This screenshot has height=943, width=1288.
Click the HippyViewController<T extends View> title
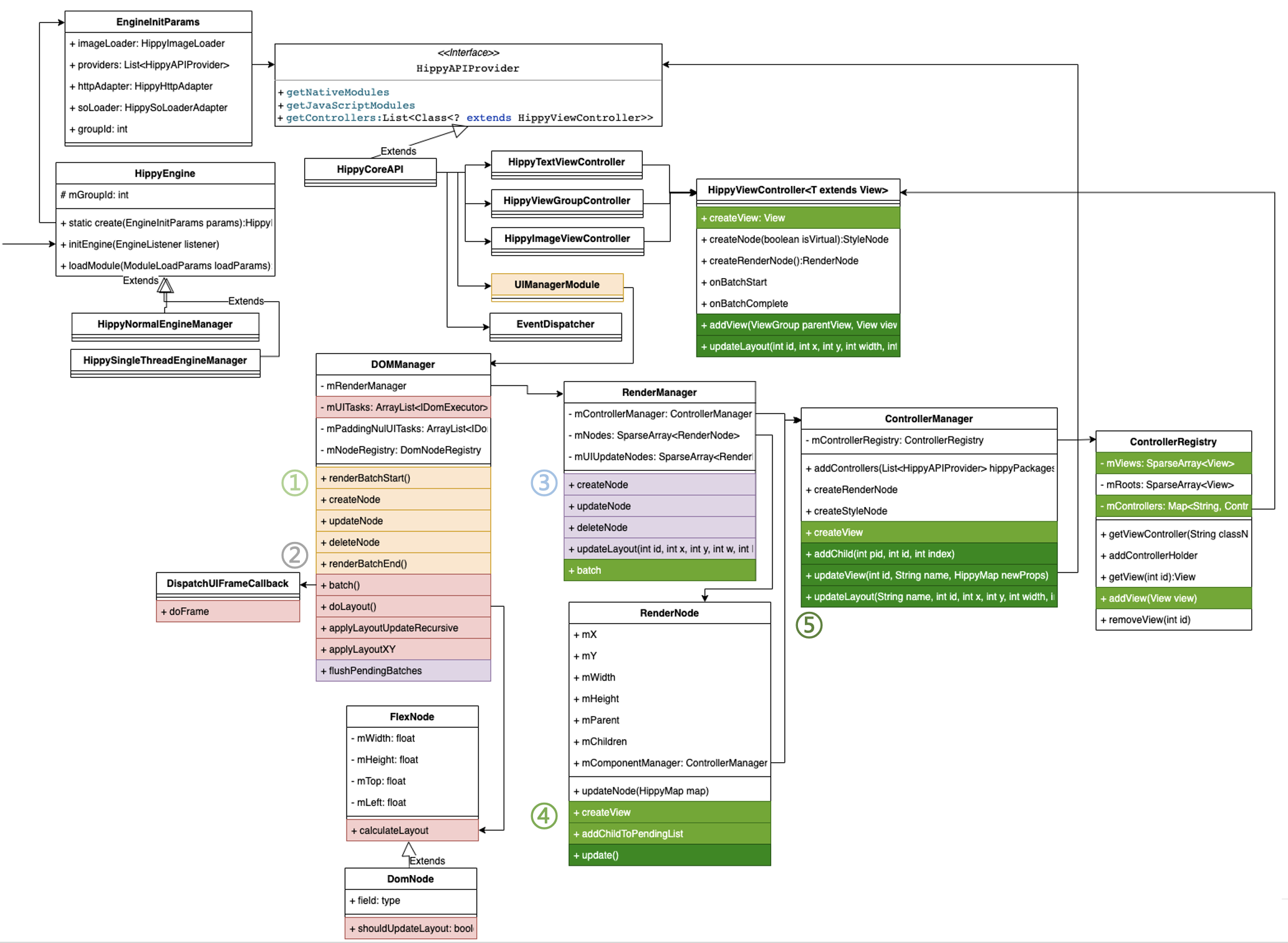(798, 190)
